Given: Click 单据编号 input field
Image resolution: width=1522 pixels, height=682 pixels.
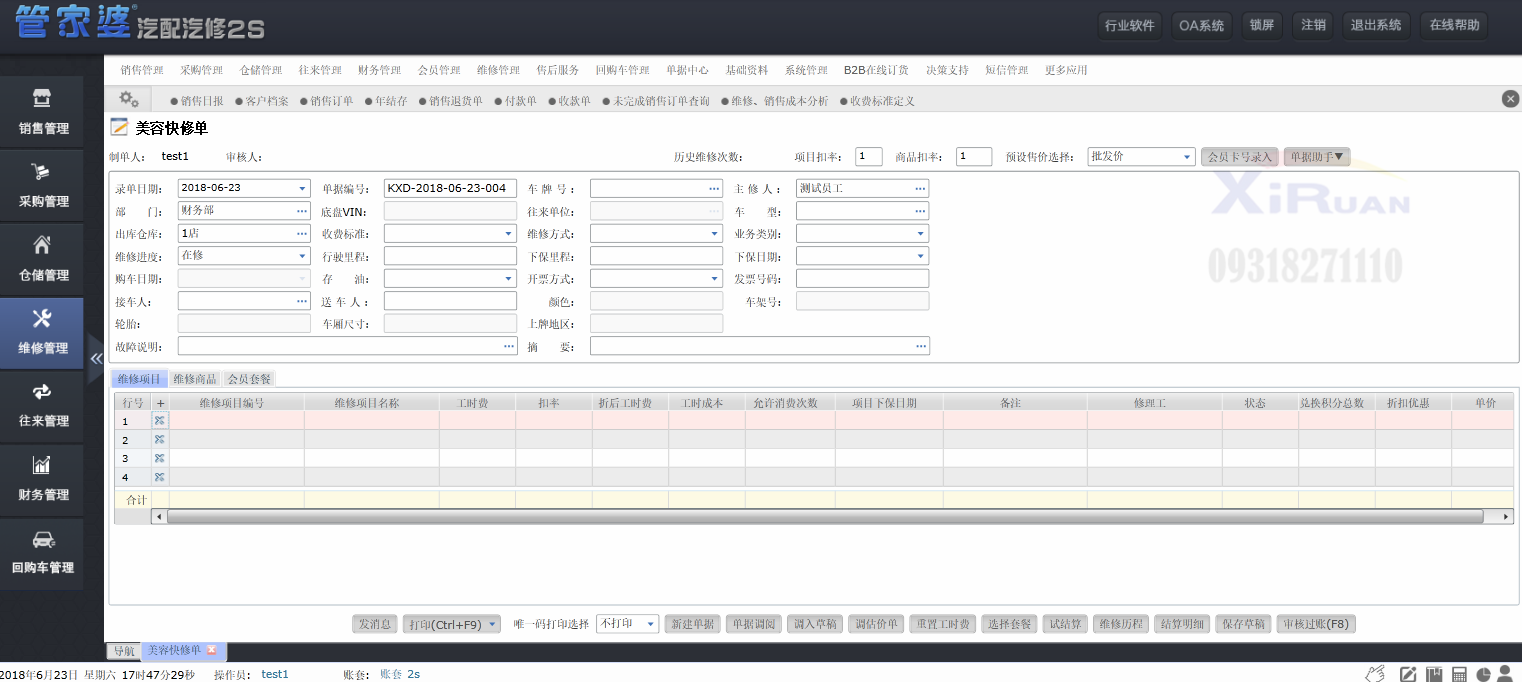Looking at the screenshot, I should coord(450,188).
